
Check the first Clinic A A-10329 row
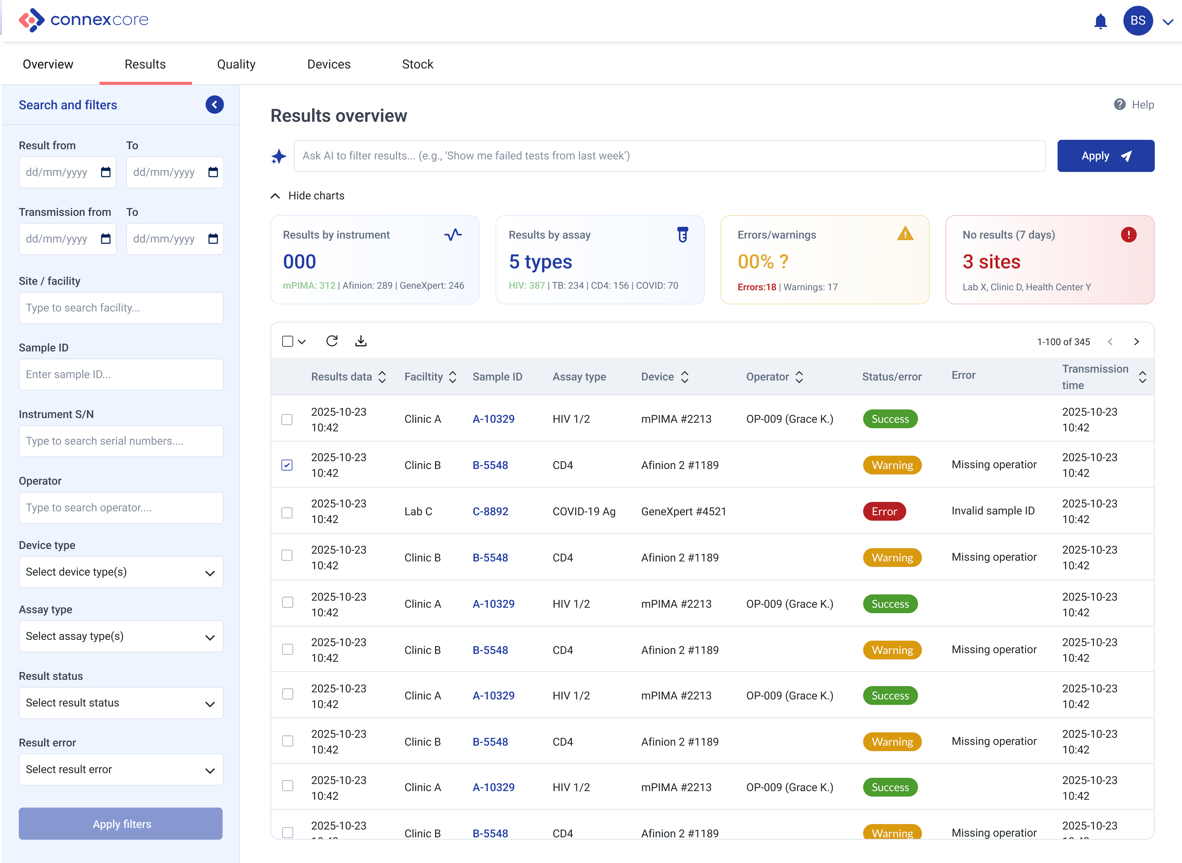[x=287, y=419]
